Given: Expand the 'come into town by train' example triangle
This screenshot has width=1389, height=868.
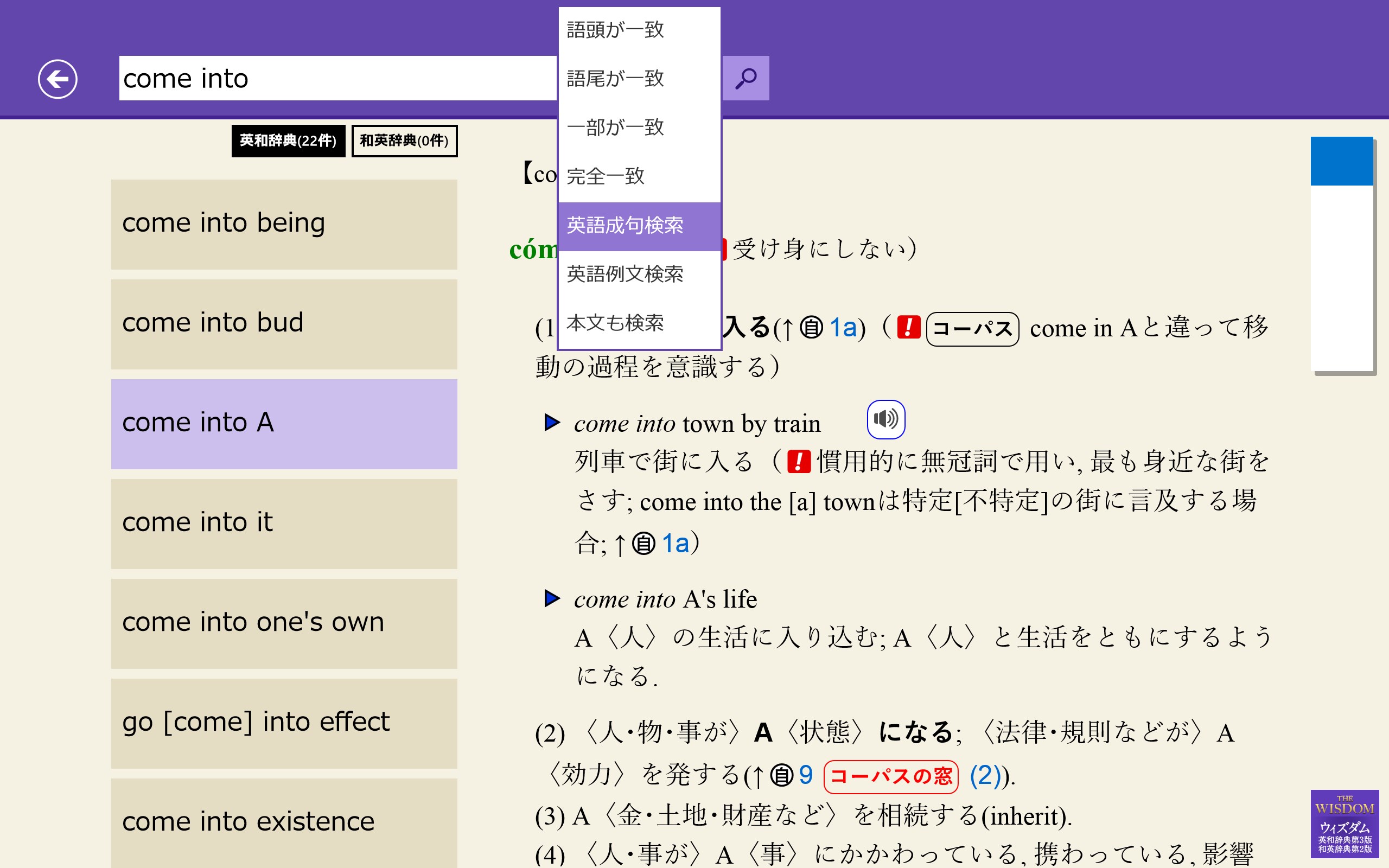Looking at the screenshot, I should coord(552,423).
